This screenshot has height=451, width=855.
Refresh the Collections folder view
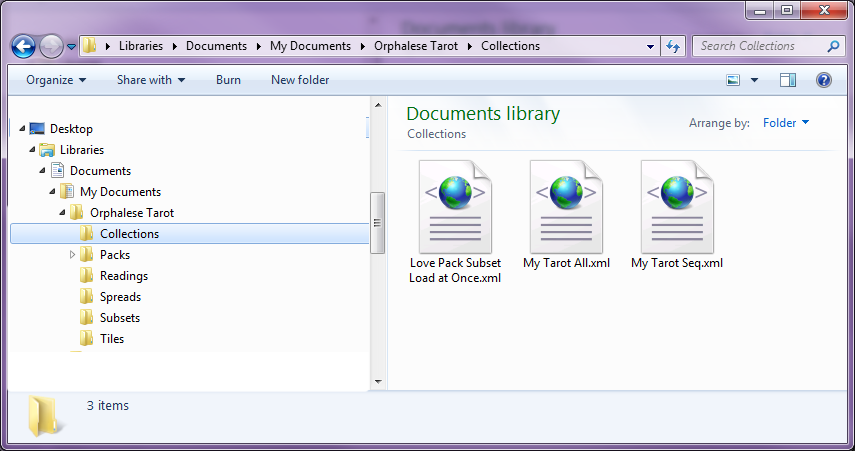pyautogui.click(x=673, y=46)
